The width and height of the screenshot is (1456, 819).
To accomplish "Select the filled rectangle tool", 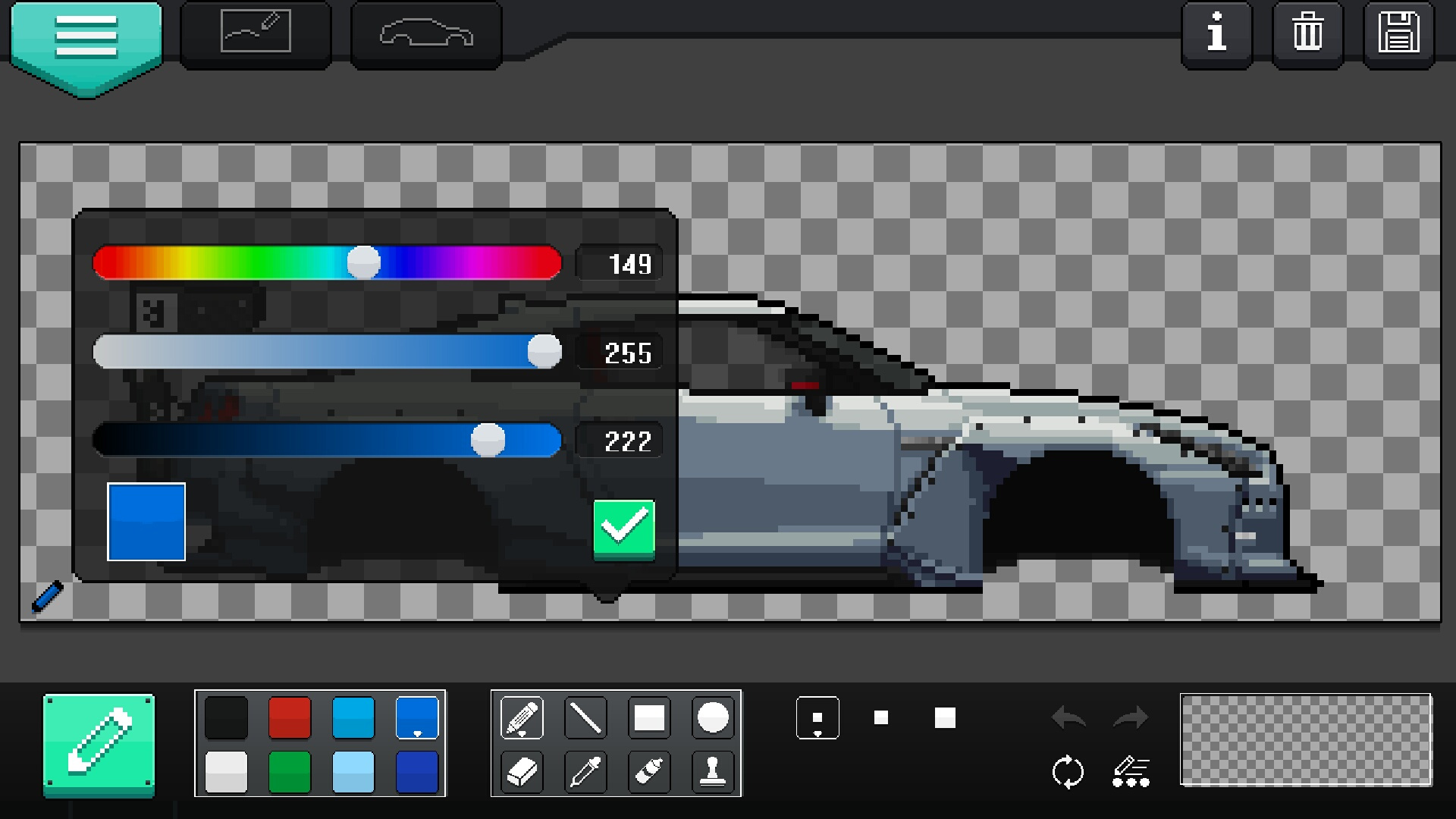I will coord(649,717).
